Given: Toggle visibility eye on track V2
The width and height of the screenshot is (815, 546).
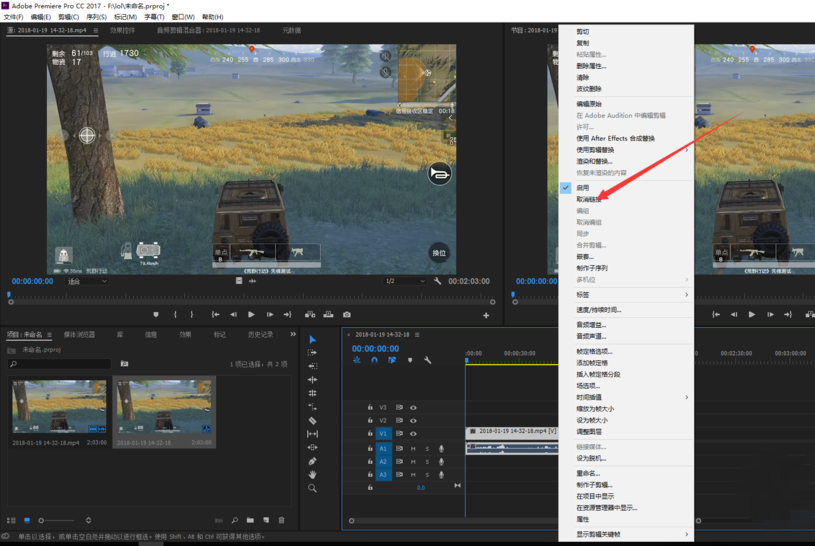Looking at the screenshot, I should coord(413,421).
